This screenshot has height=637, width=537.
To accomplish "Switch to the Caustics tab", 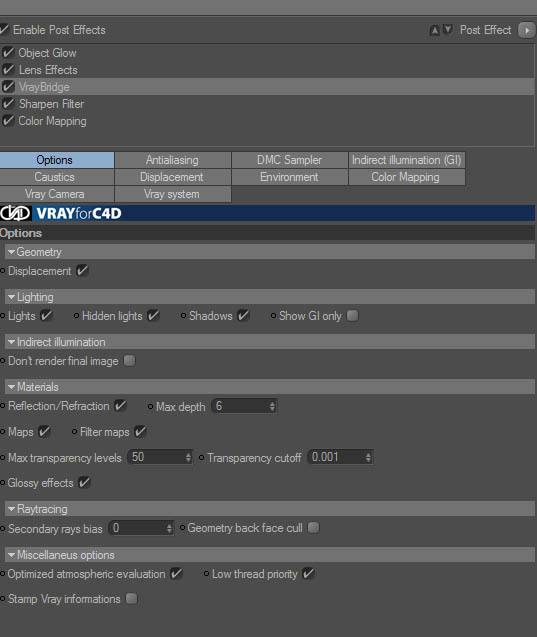I will pos(56,177).
